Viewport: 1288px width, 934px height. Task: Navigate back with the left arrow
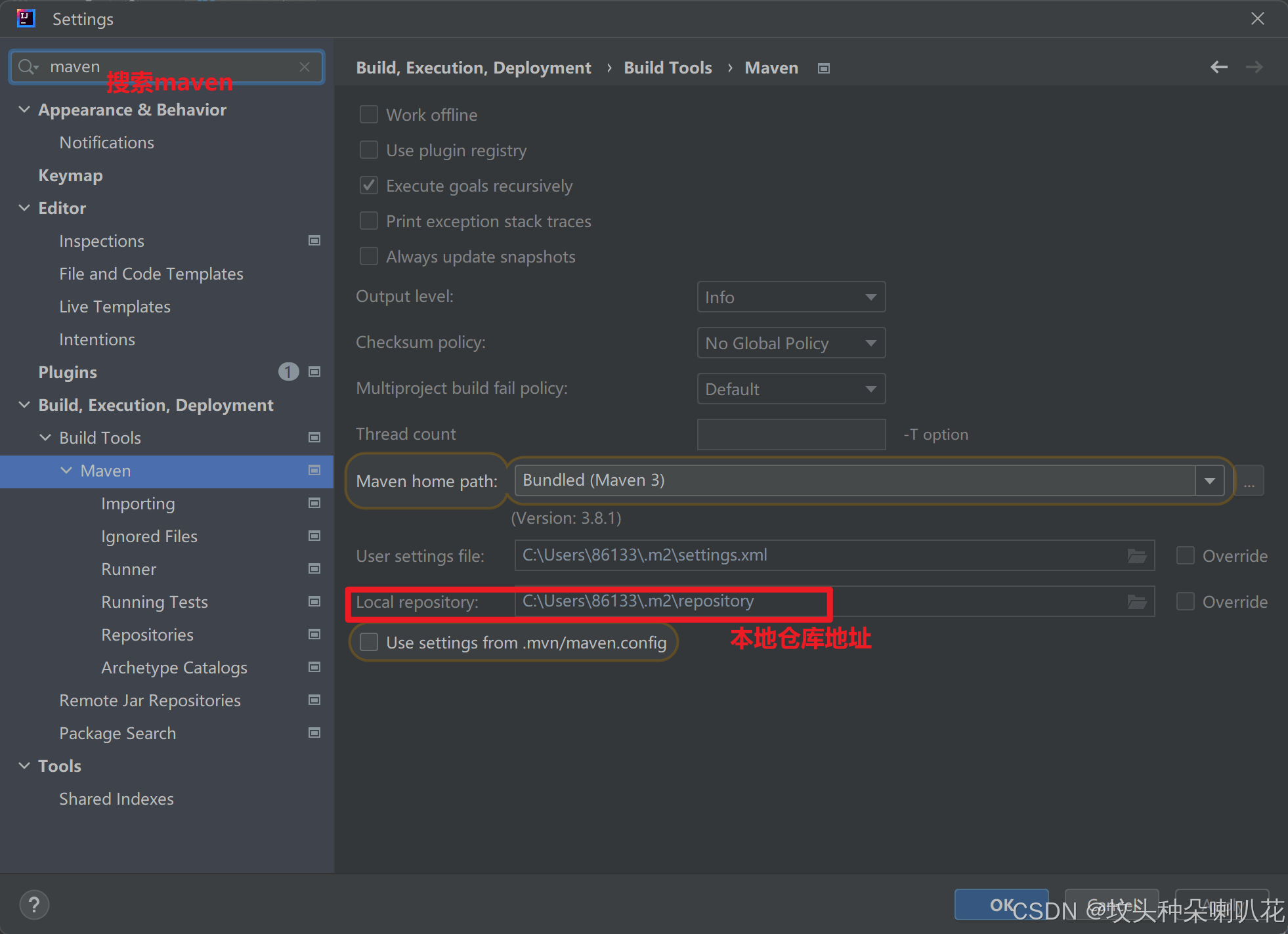point(1219,67)
